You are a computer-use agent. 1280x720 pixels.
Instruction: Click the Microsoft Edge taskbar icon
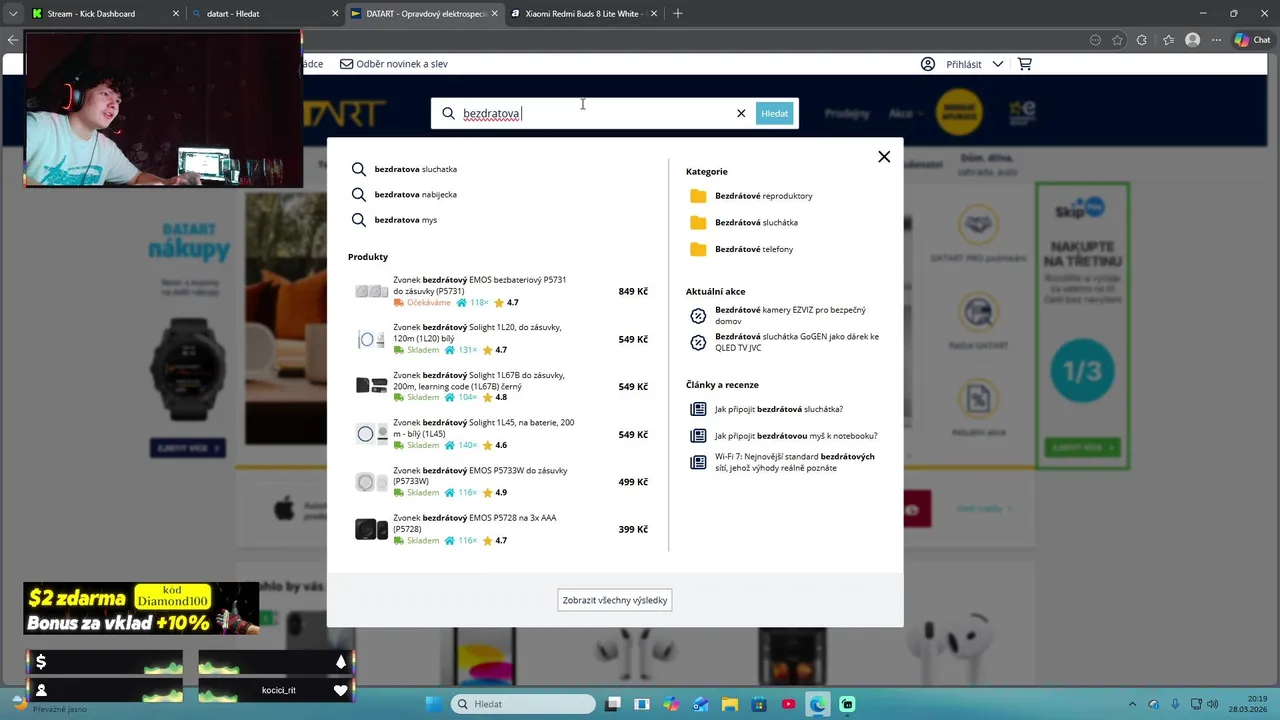818,704
